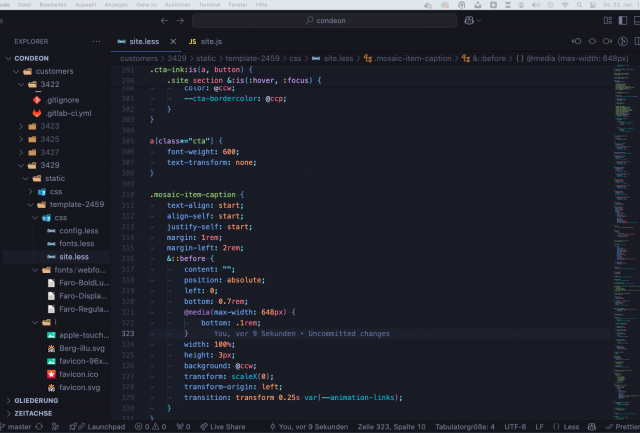
Task: Click 'Zeile 323, Spalte 10' cursor position
Action: click(x=391, y=426)
